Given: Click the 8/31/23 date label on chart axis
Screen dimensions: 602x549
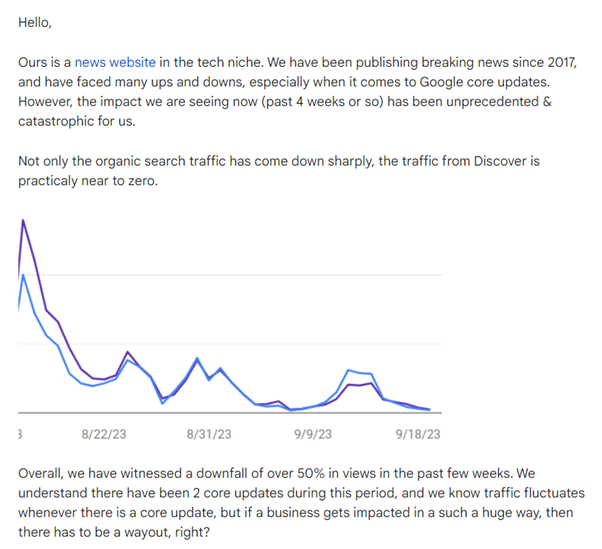Looking at the screenshot, I should 209,434.
